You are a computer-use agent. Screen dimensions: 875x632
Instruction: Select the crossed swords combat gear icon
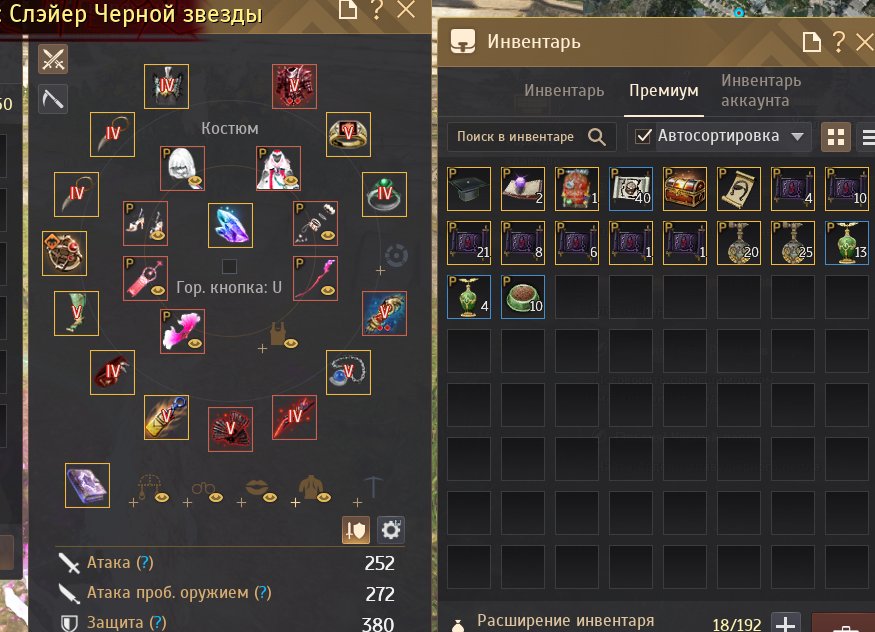click(x=53, y=59)
